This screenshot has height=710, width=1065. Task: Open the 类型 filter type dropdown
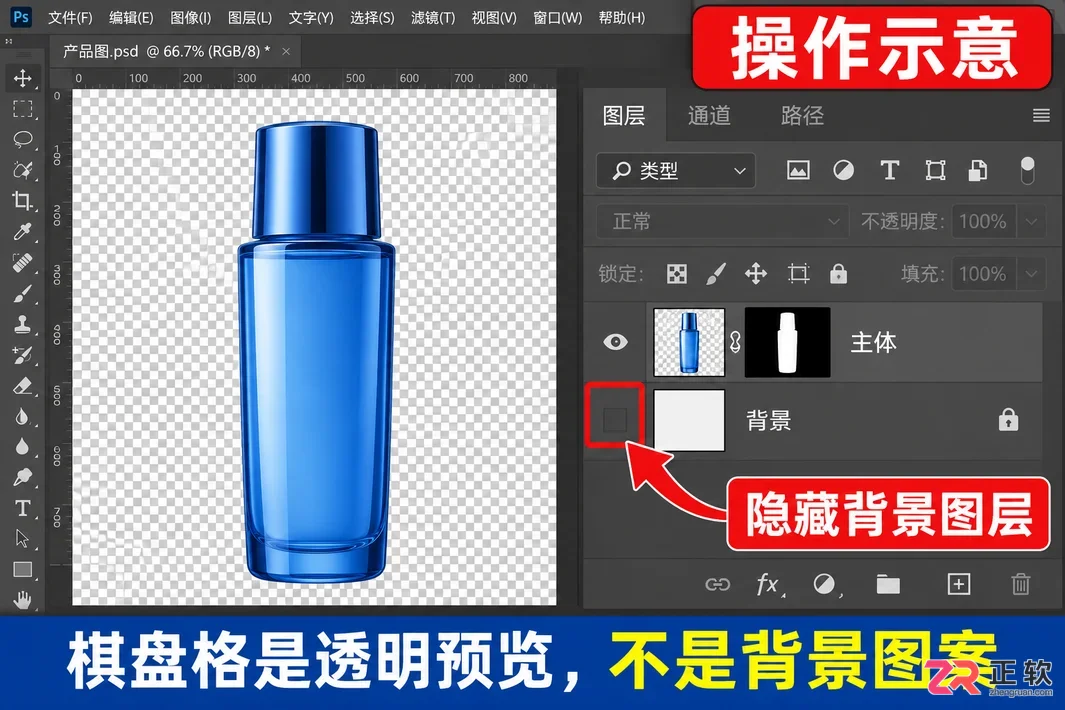click(676, 171)
